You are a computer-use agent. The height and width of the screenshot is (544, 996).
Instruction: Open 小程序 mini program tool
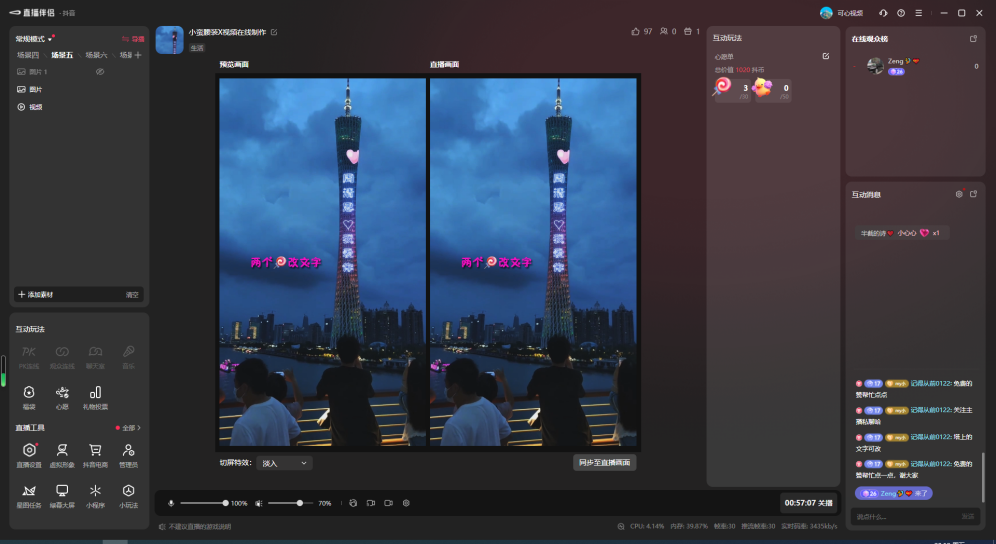(x=95, y=496)
